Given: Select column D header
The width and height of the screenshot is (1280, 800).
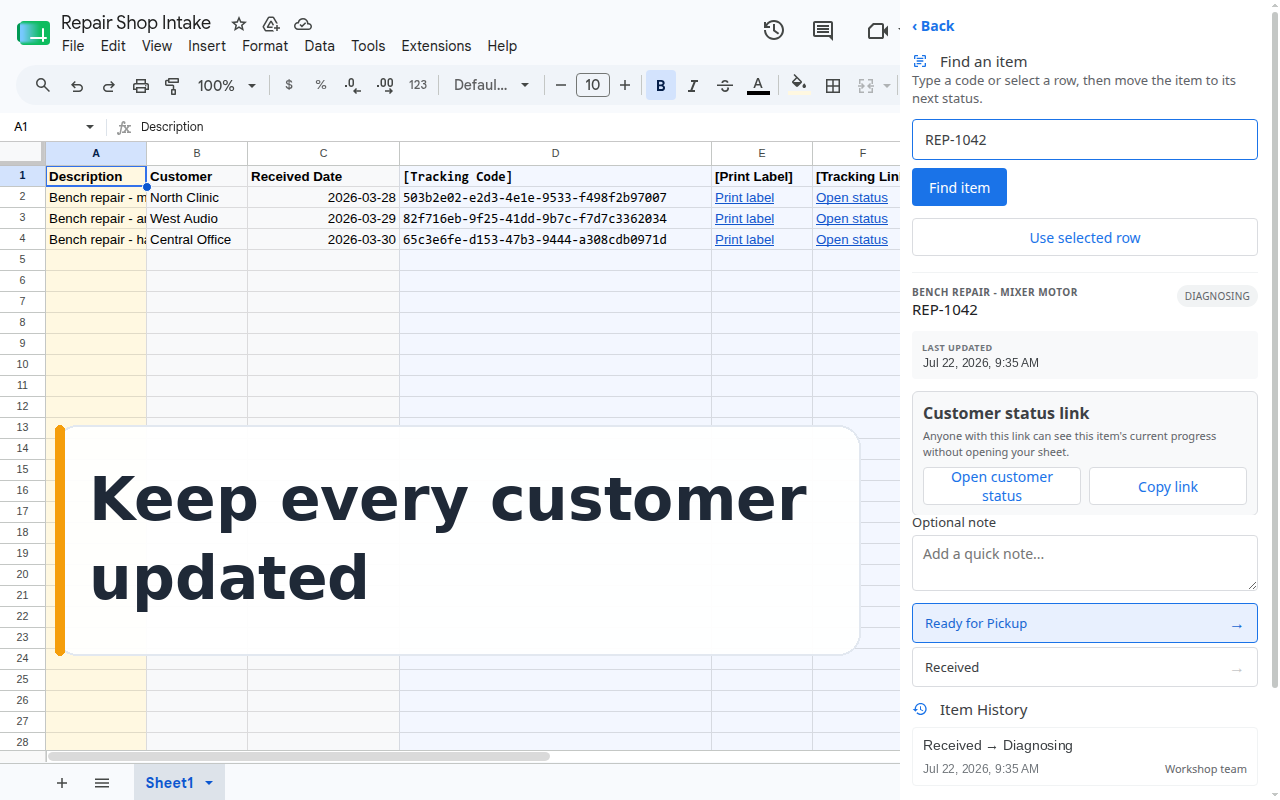Looking at the screenshot, I should 555,153.
